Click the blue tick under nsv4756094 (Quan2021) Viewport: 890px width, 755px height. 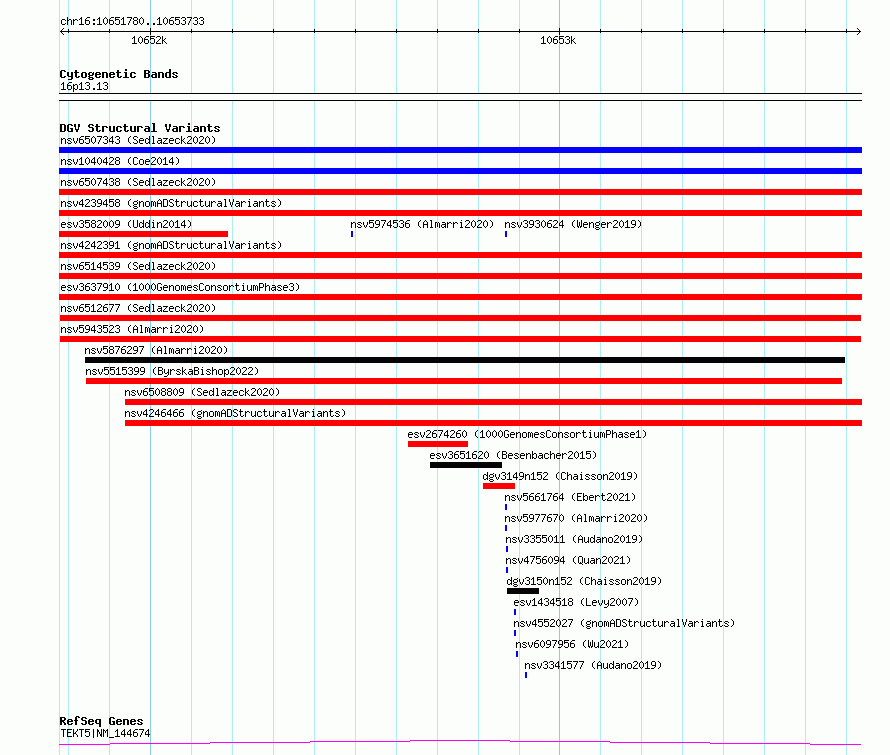click(x=507, y=570)
